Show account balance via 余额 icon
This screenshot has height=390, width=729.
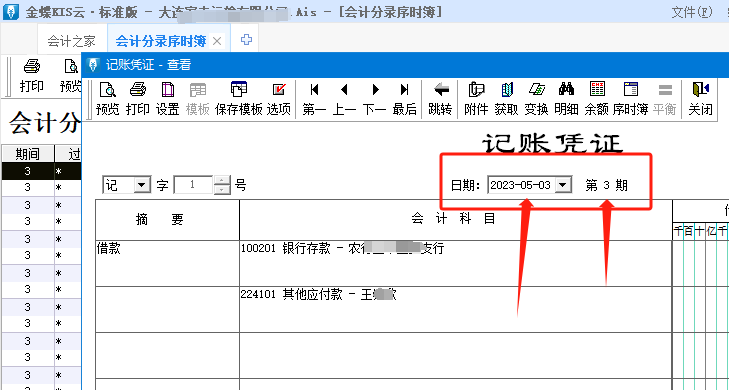596,99
